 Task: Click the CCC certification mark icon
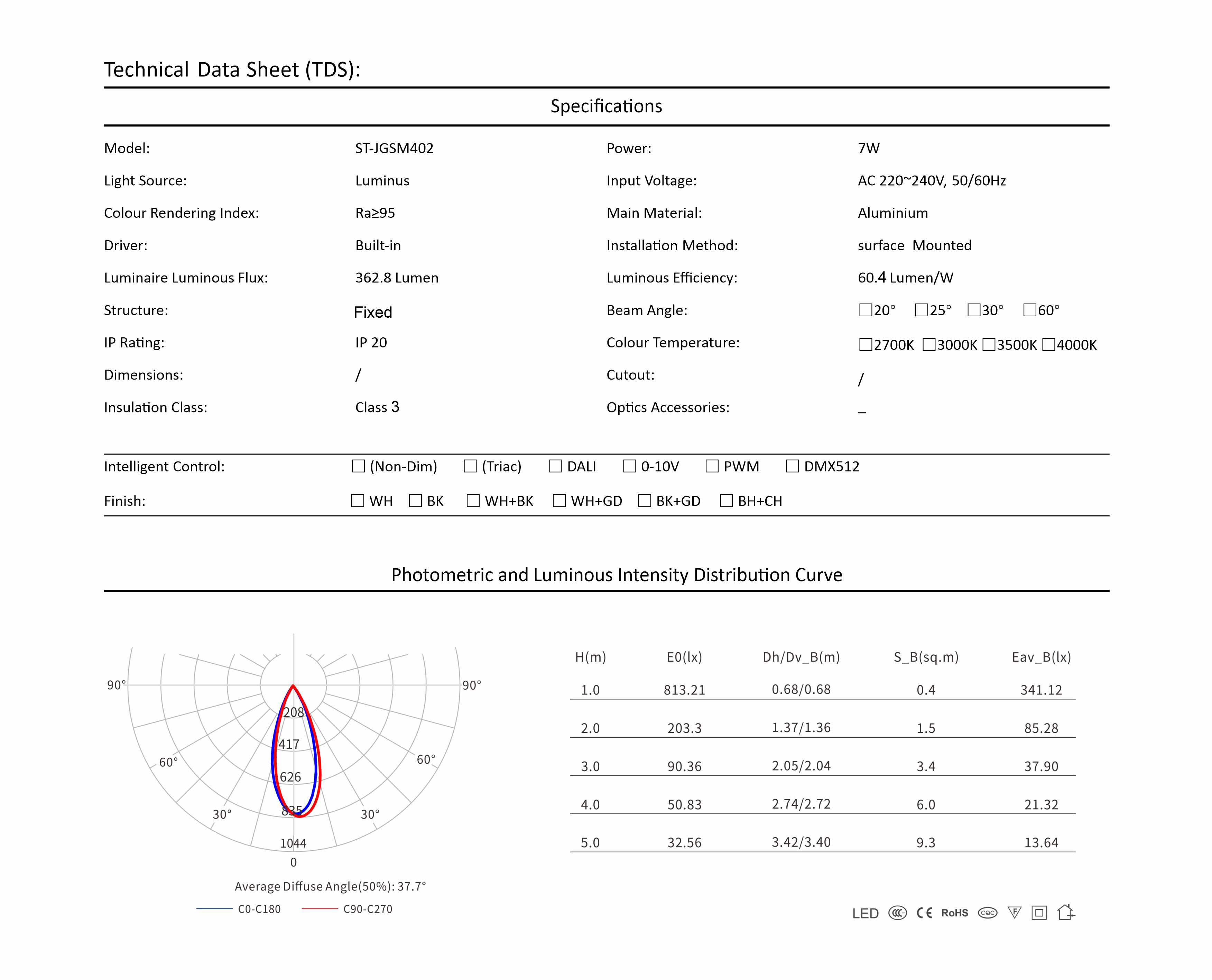(897, 913)
